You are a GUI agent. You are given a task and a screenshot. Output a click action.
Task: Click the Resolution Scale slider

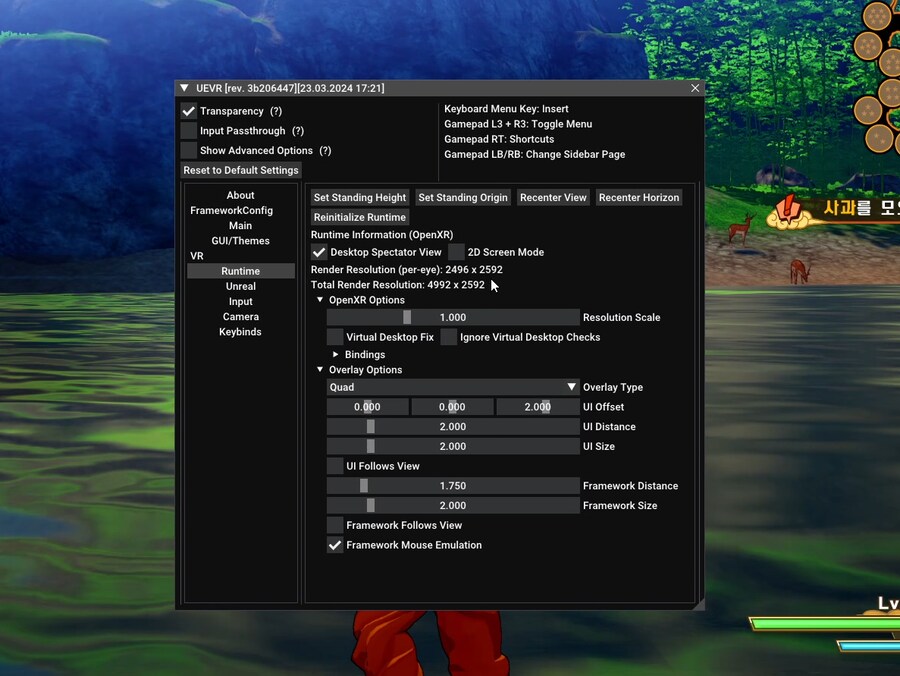point(453,317)
